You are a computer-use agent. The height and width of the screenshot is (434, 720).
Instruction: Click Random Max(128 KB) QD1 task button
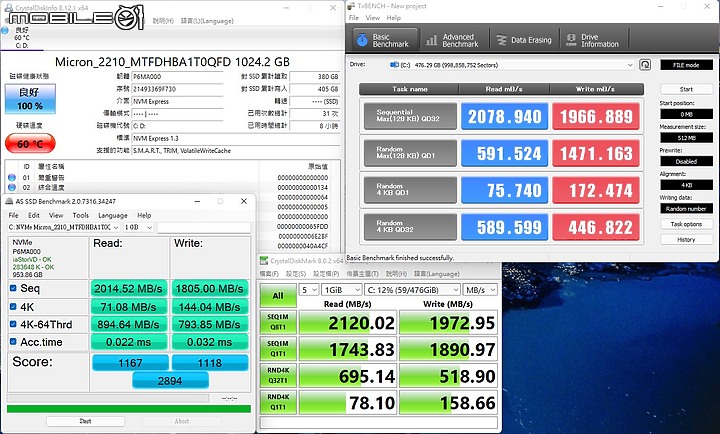click(x=410, y=153)
